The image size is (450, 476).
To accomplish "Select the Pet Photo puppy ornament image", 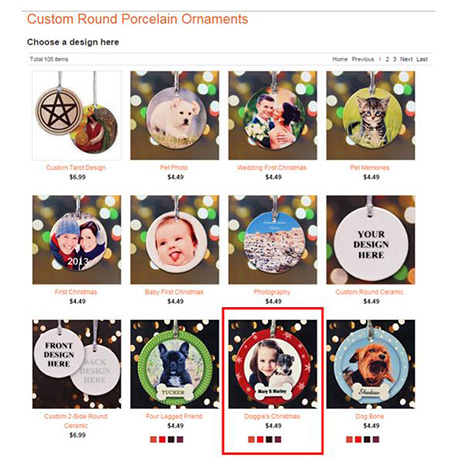I will point(175,115).
